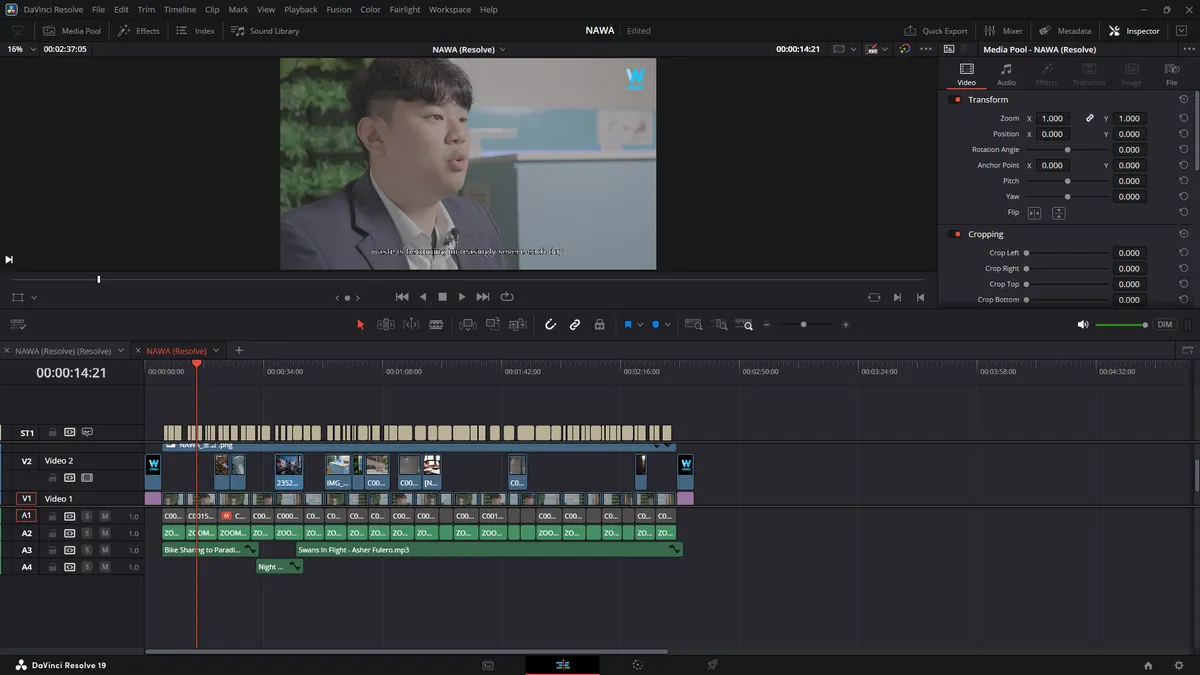Toggle the magnet Snapping icon
This screenshot has height=675, width=1200.
pyautogui.click(x=550, y=325)
